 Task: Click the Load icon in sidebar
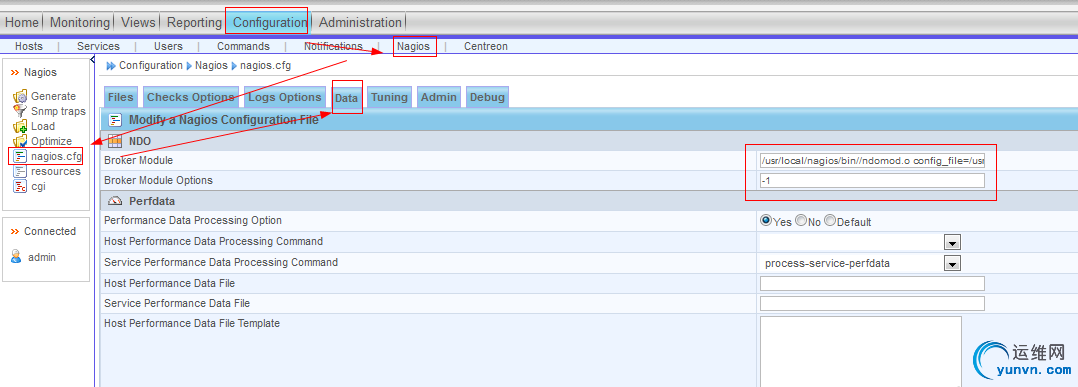(x=20, y=126)
